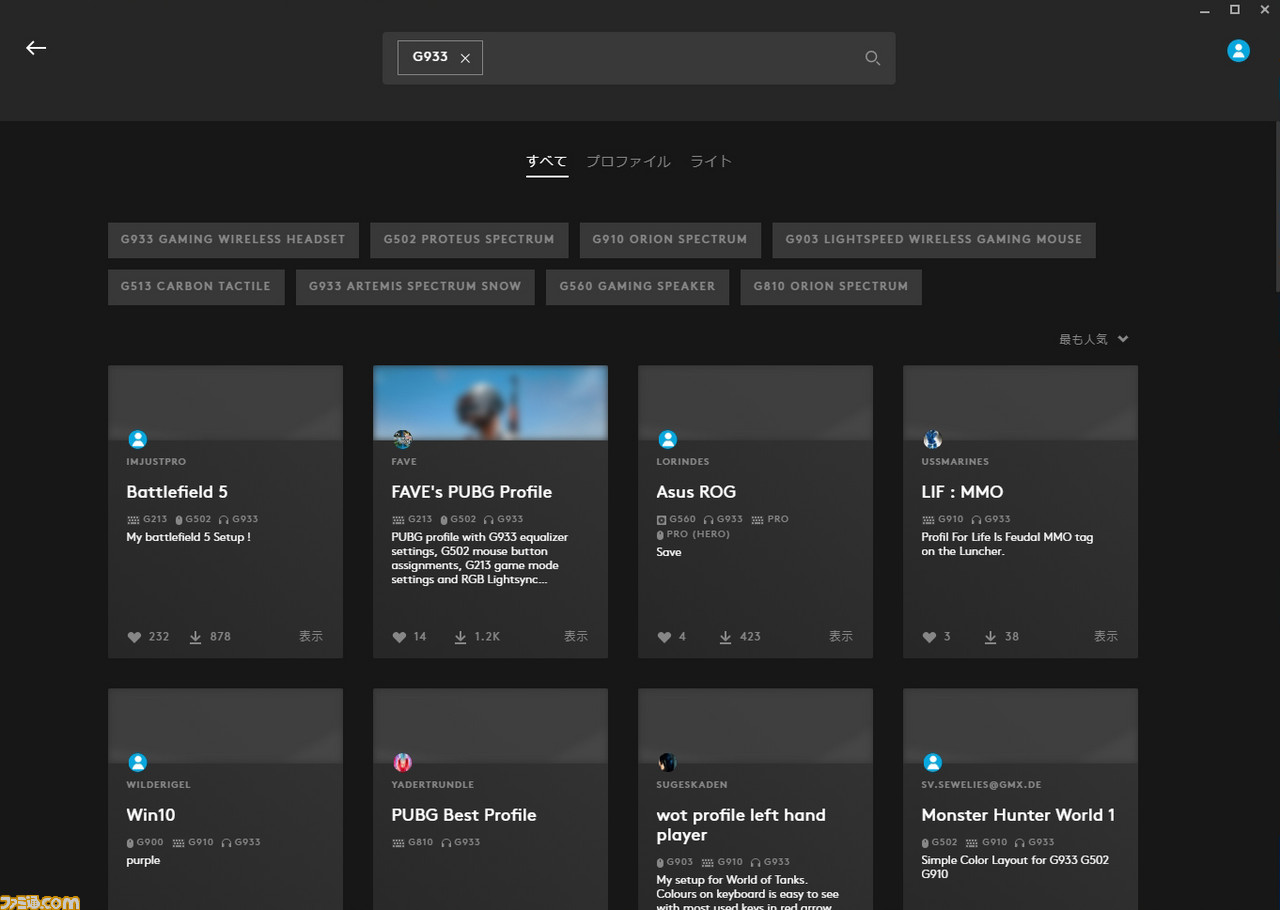This screenshot has width=1280, height=910.
Task: Download the LIF : MMO profile
Action: 990,637
